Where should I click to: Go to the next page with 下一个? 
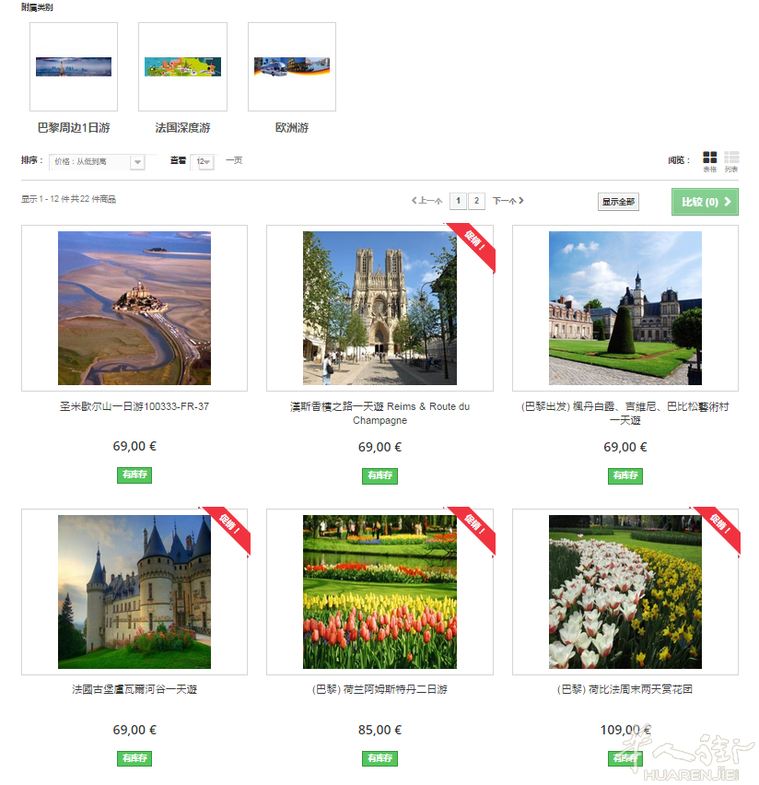[x=508, y=201]
